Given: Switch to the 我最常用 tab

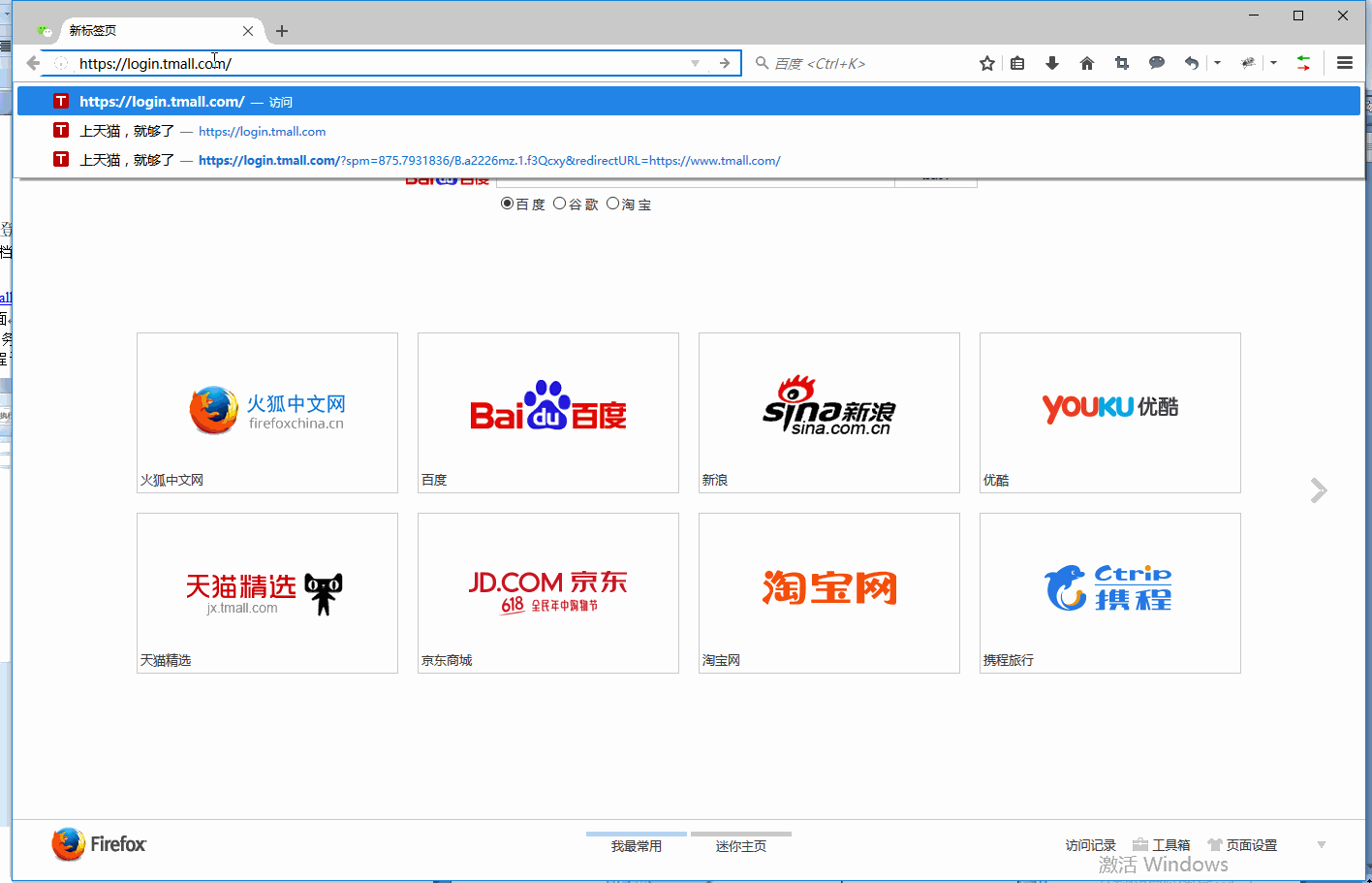Looking at the screenshot, I should click(637, 845).
